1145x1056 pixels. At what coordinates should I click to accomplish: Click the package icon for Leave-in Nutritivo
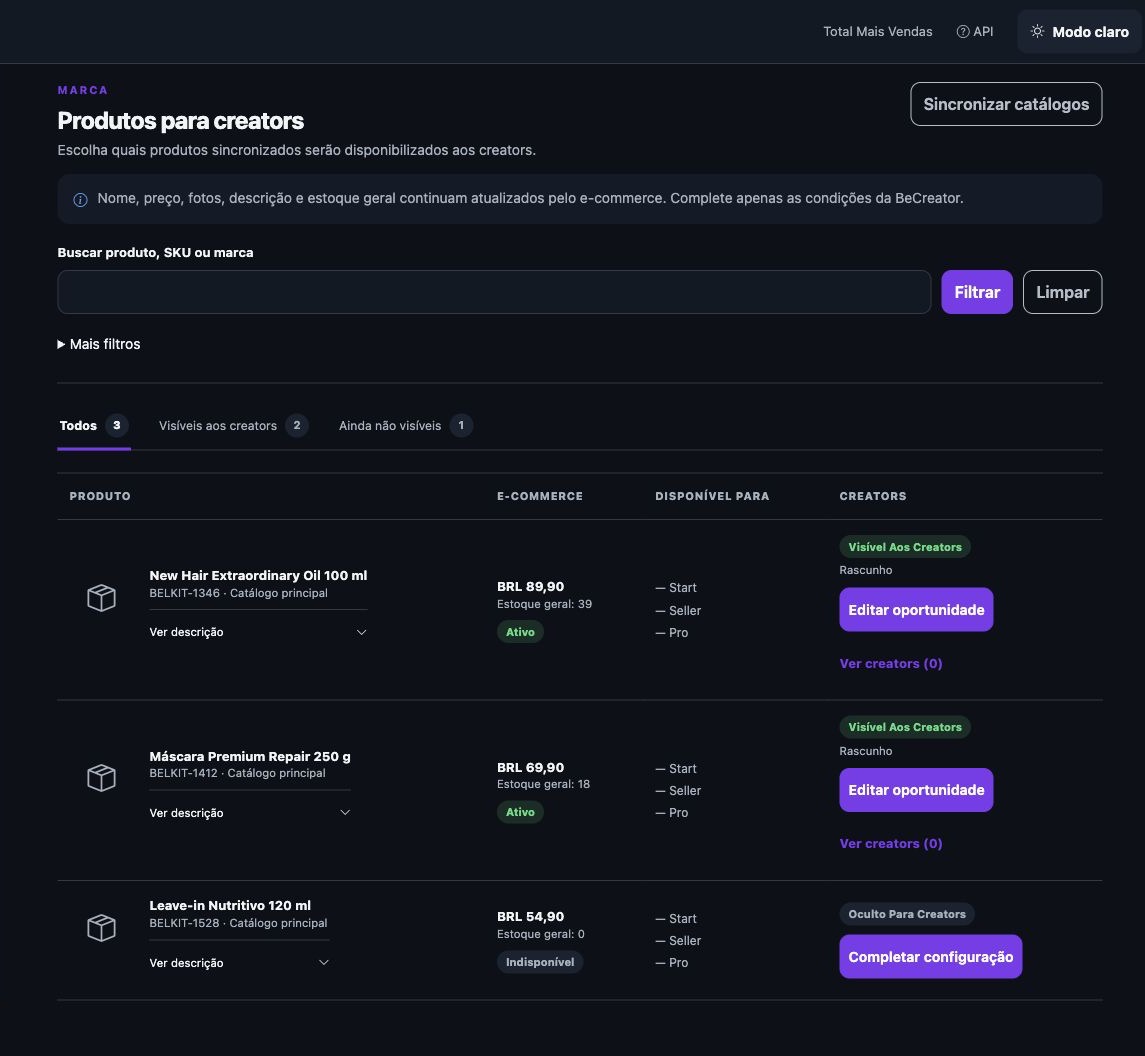click(102, 928)
